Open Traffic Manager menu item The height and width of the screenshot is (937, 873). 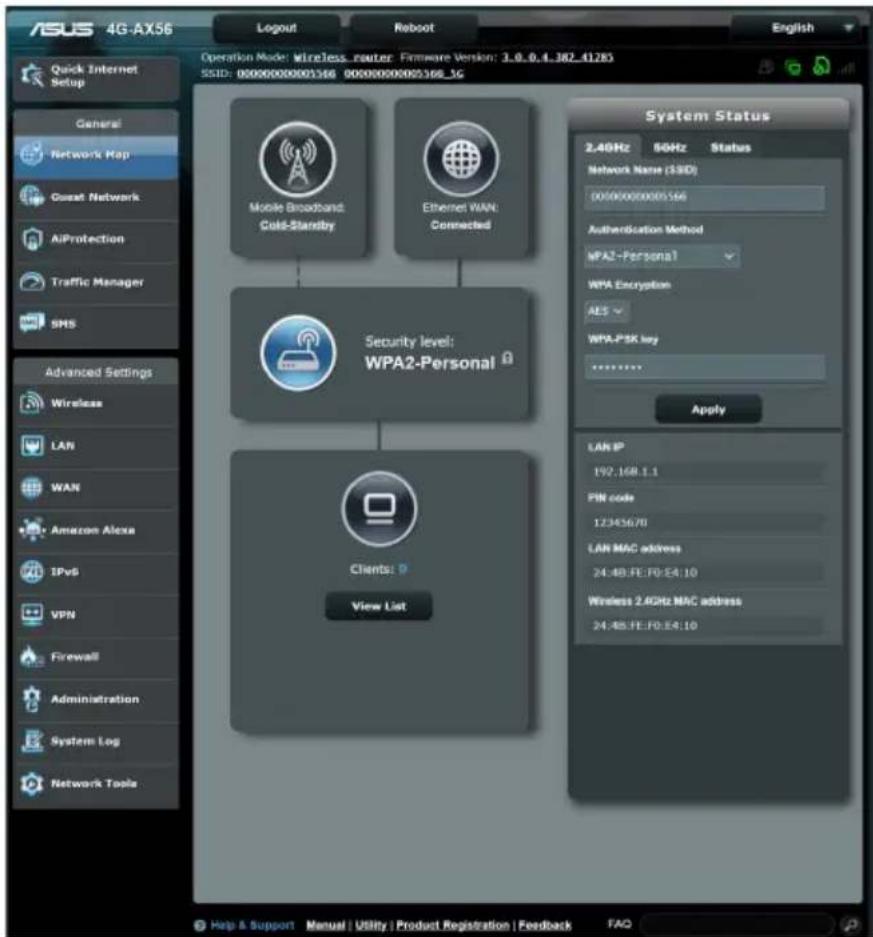point(96,282)
